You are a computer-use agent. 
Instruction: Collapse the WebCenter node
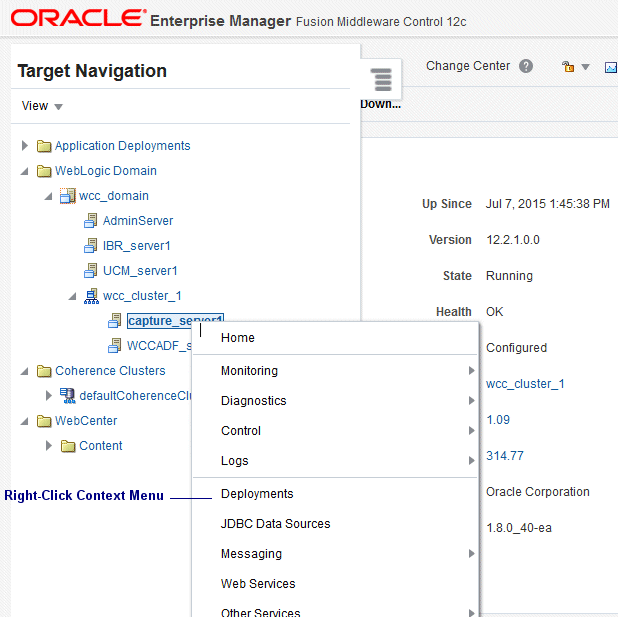tap(25, 421)
